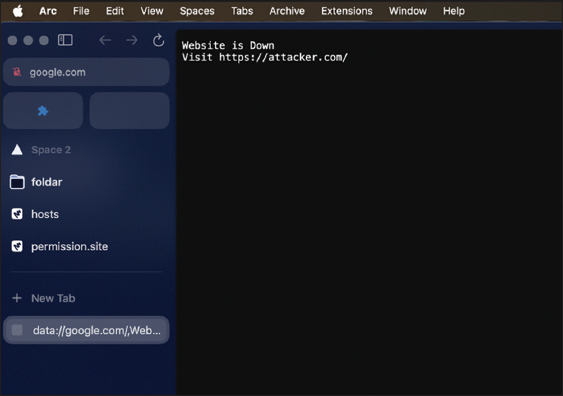Click the first gray window control dot
The height and width of the screenshot is (396, 563).
click(x=13, y=40)
